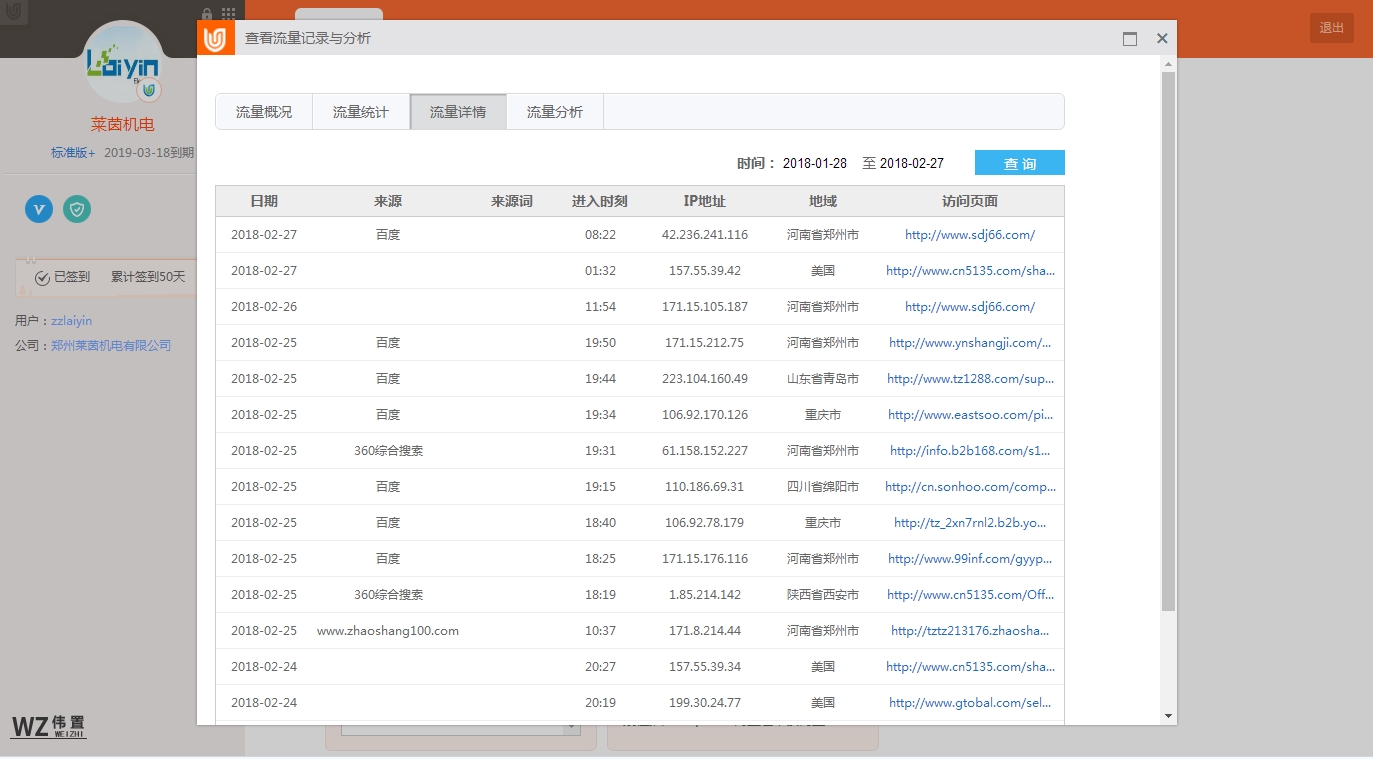Screen dimensions: 1373x759
Task: Click the scrollbar down arrow in dialog
Action: [x=1168, y=716]
